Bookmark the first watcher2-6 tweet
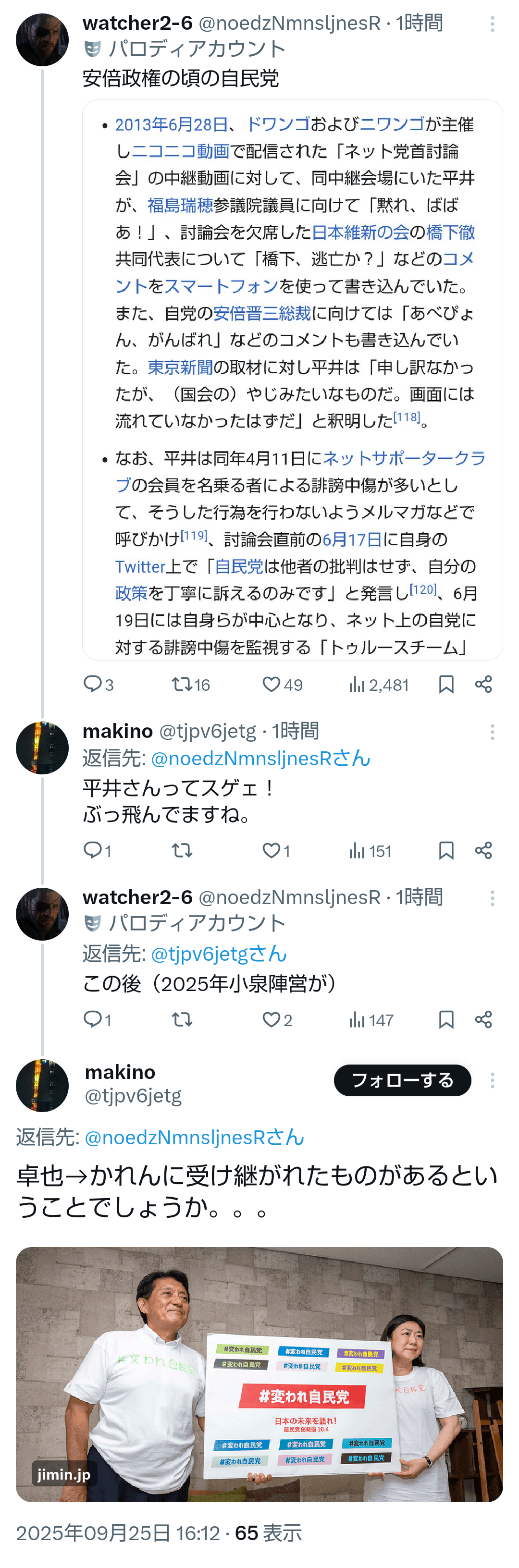This screenshot has height=1568, width=519. (x=446, y=685)
